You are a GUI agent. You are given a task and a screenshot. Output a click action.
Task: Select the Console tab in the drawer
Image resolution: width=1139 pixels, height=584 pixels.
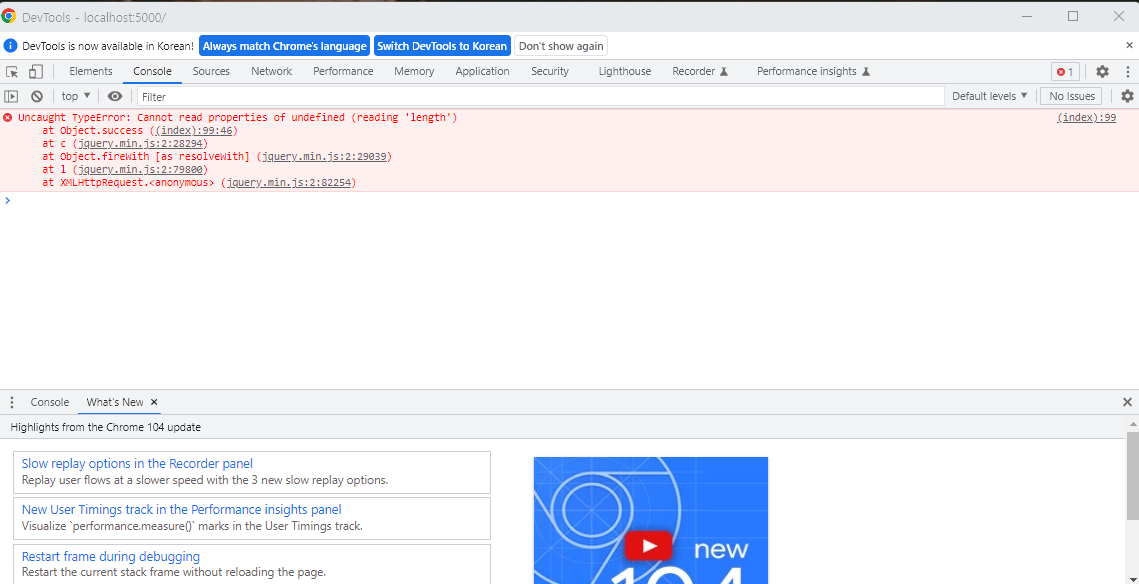coord(49,402)
